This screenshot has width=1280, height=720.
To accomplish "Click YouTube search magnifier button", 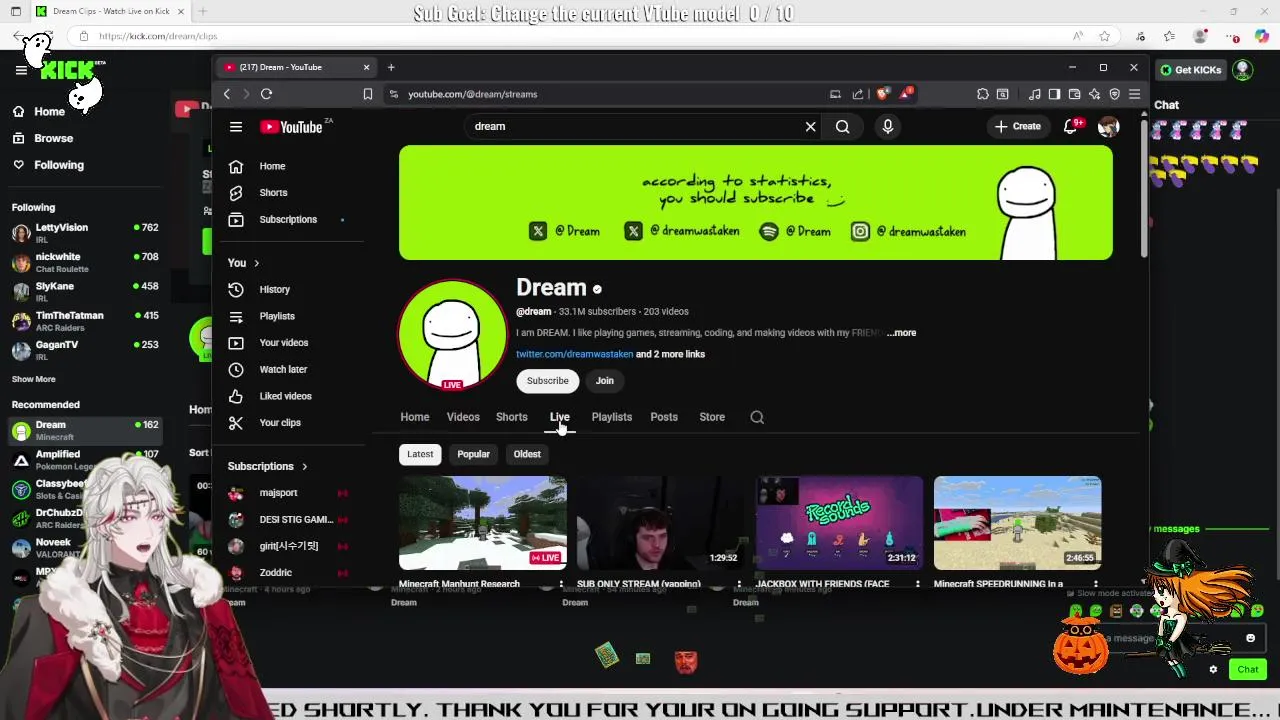I will [x=843, y=127].
